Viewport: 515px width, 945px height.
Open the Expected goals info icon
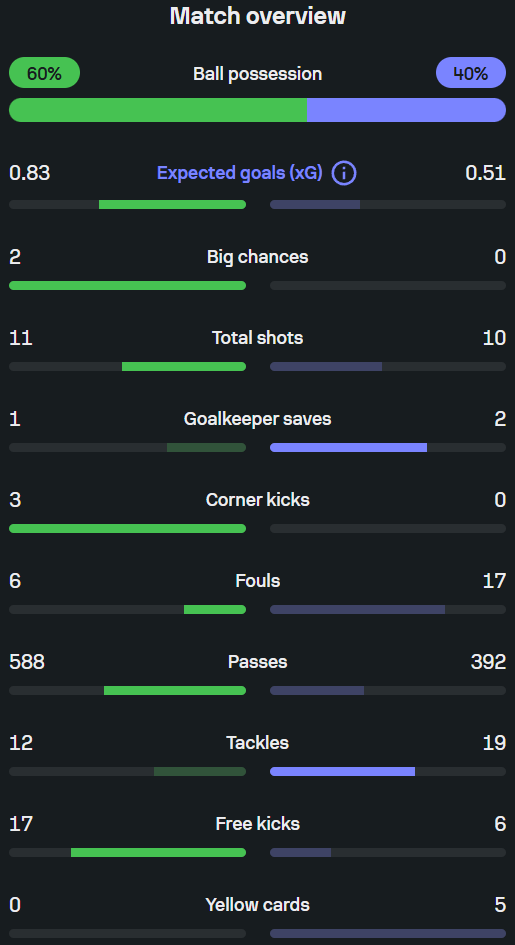pos(344,174)
